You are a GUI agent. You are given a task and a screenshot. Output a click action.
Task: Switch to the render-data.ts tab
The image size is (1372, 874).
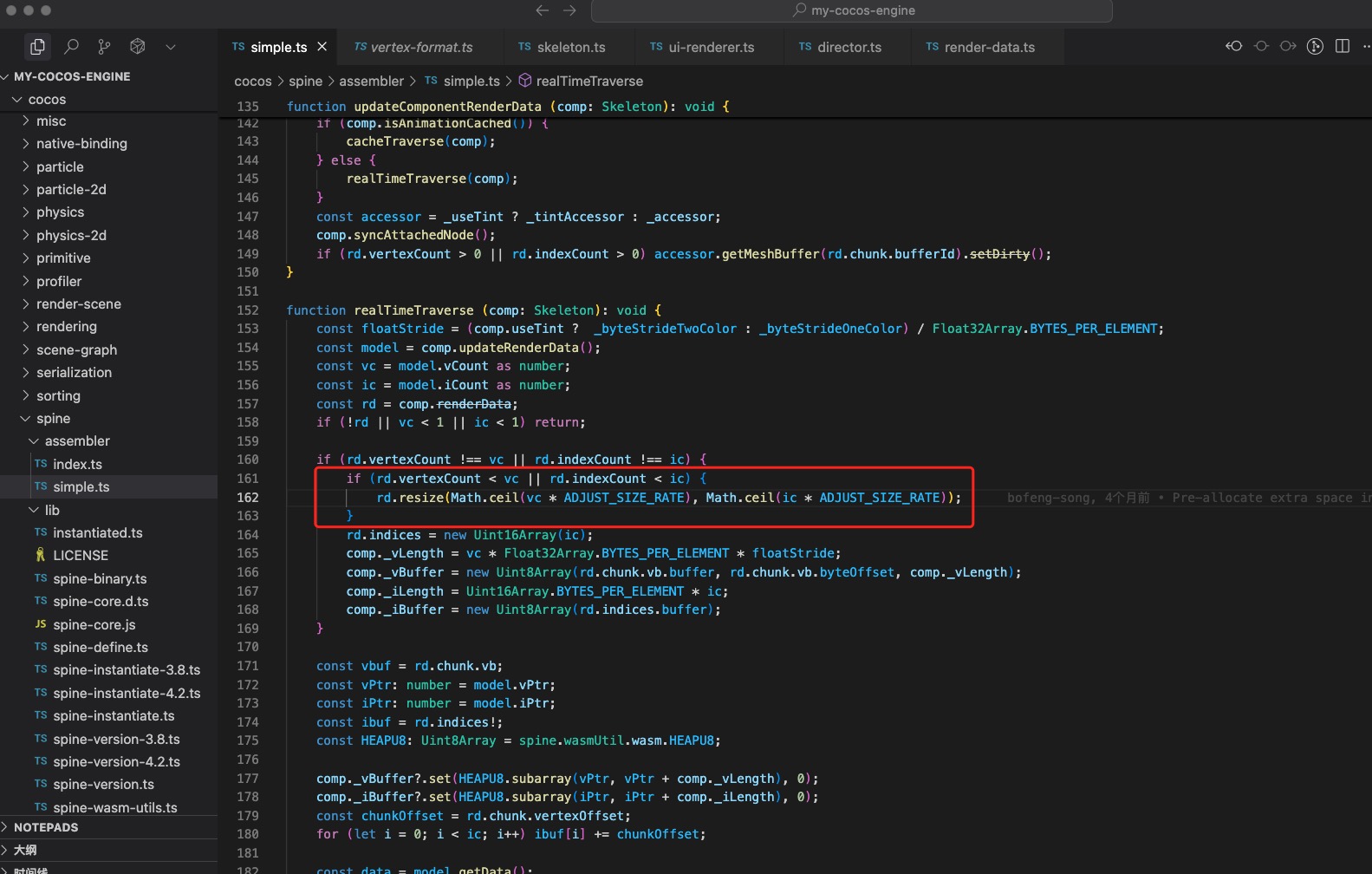click(x=989, y=48)
